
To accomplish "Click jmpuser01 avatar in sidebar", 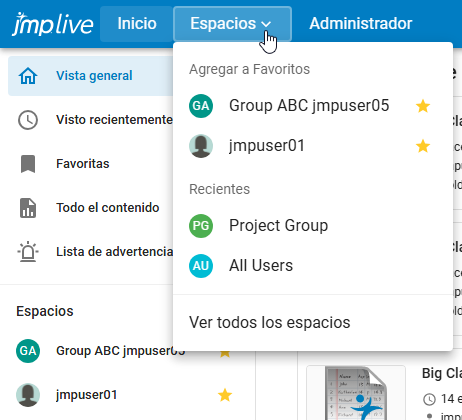I will tap(28, 395).
